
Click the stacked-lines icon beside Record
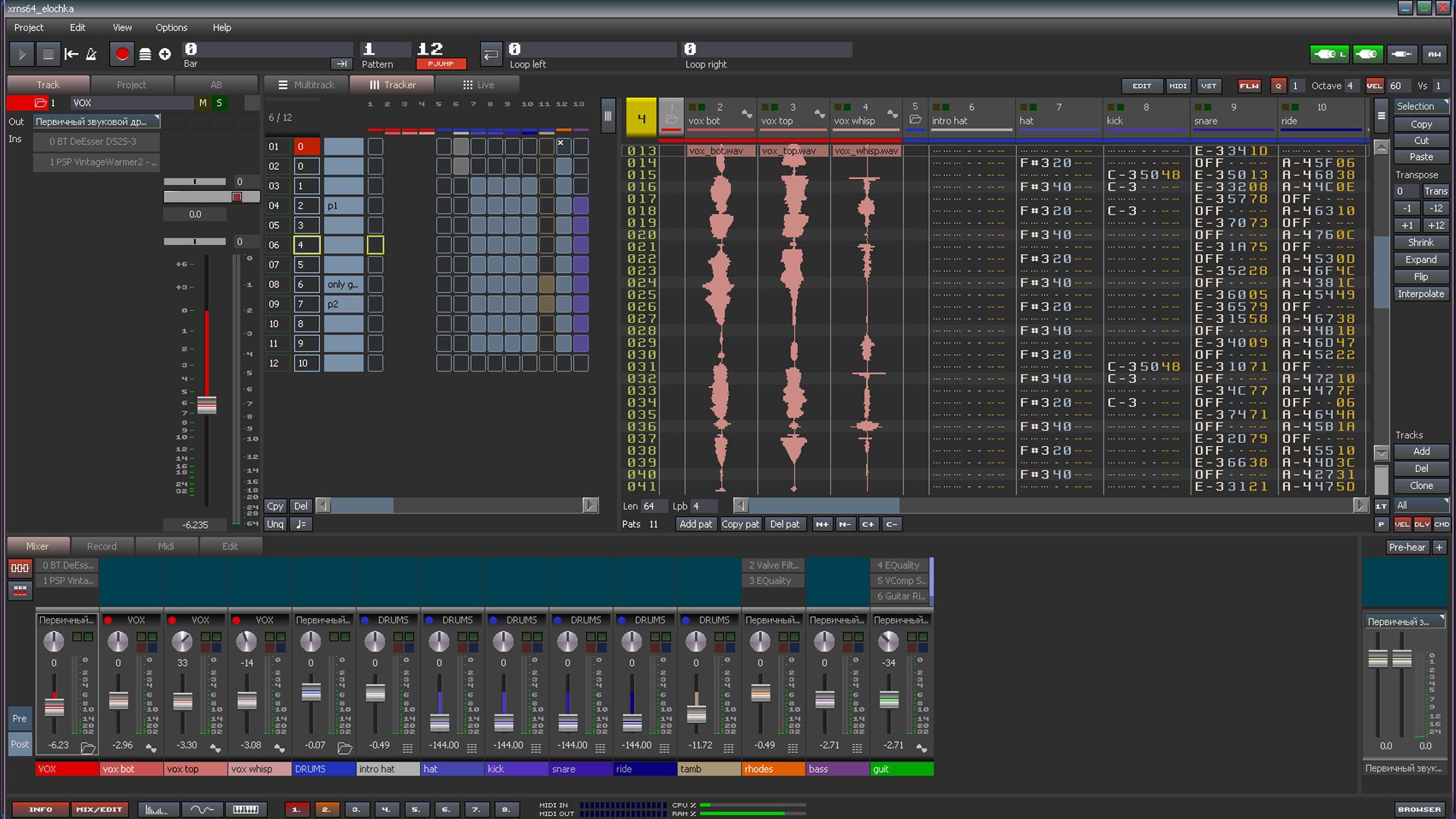tap(145, 54)
